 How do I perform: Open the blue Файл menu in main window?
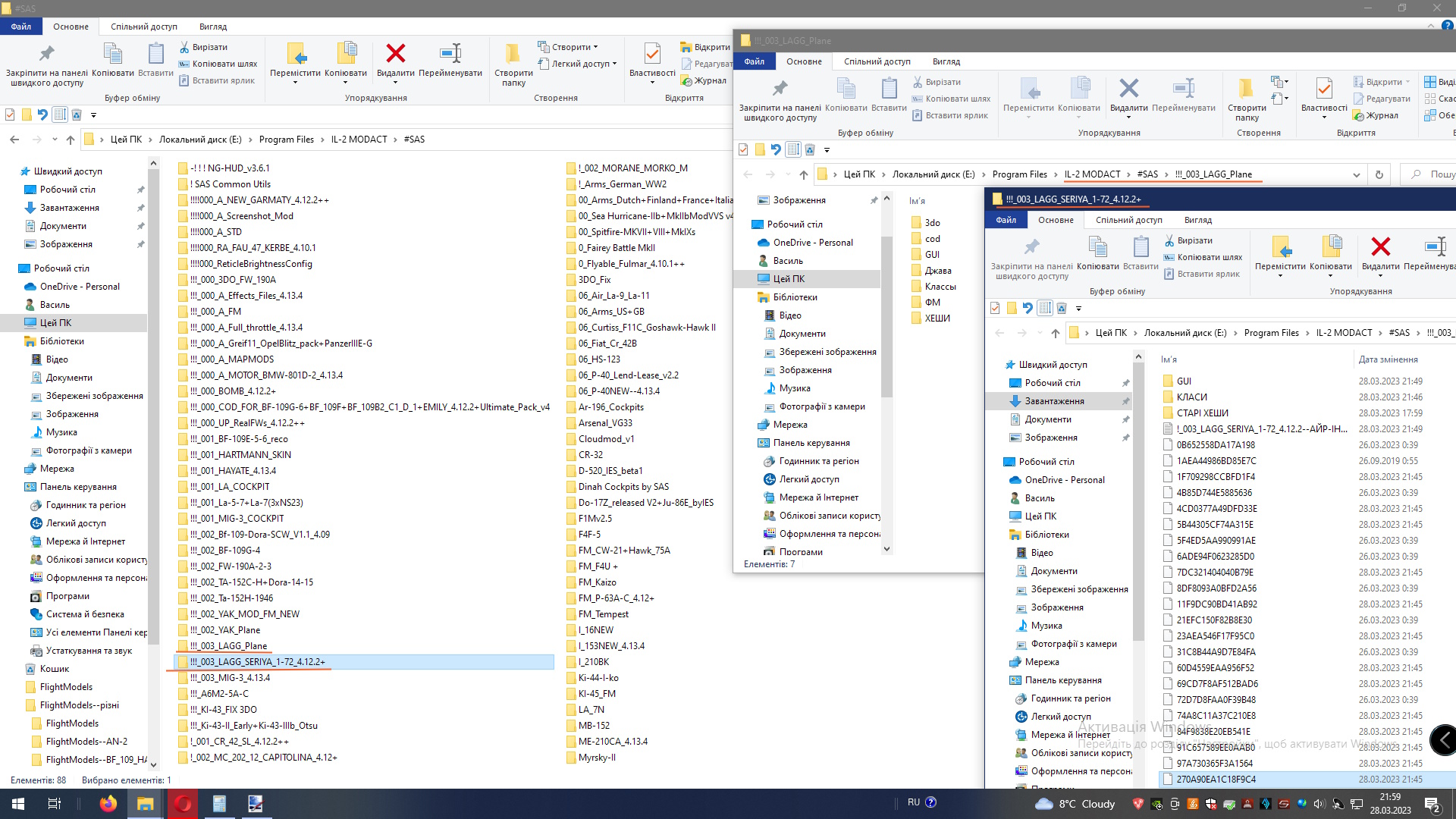click(21, 27)
